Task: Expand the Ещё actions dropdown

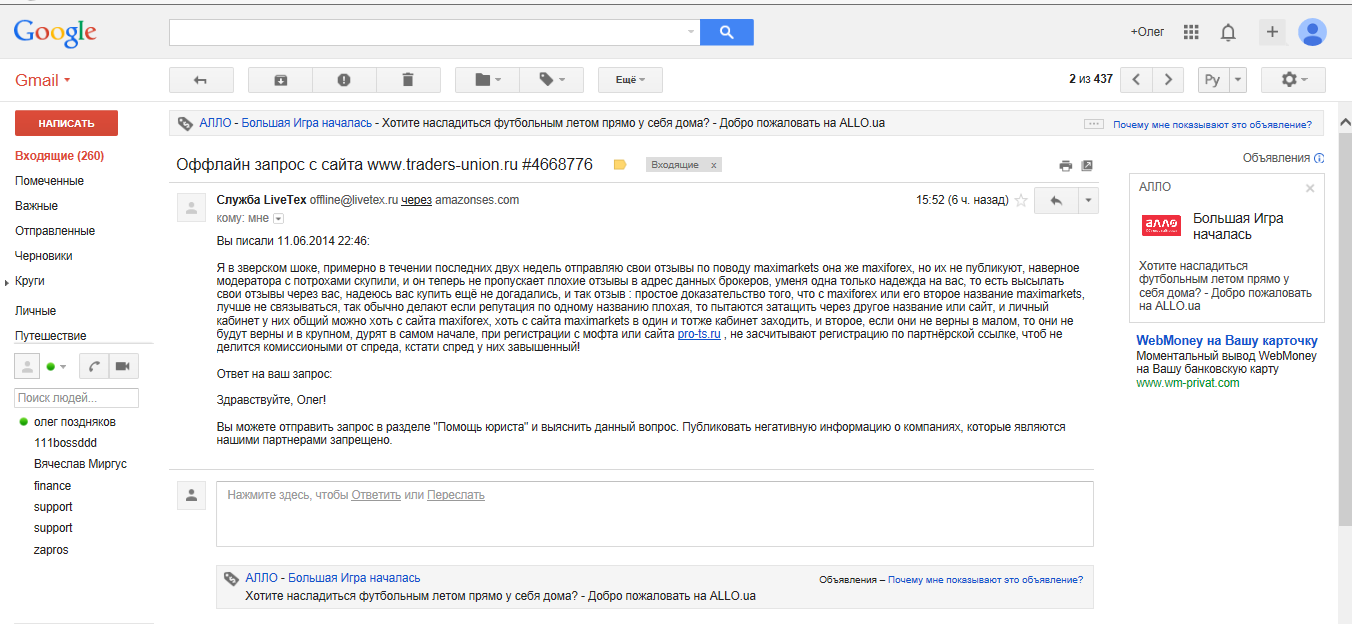Action: pos(630,80)
